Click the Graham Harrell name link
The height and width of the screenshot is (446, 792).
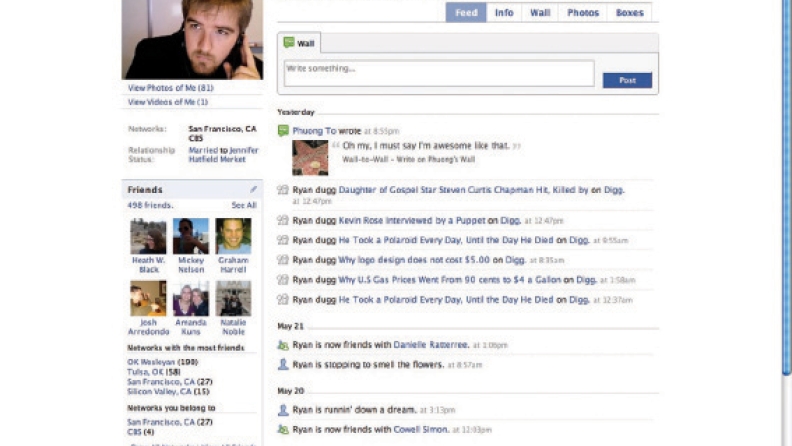233,265
